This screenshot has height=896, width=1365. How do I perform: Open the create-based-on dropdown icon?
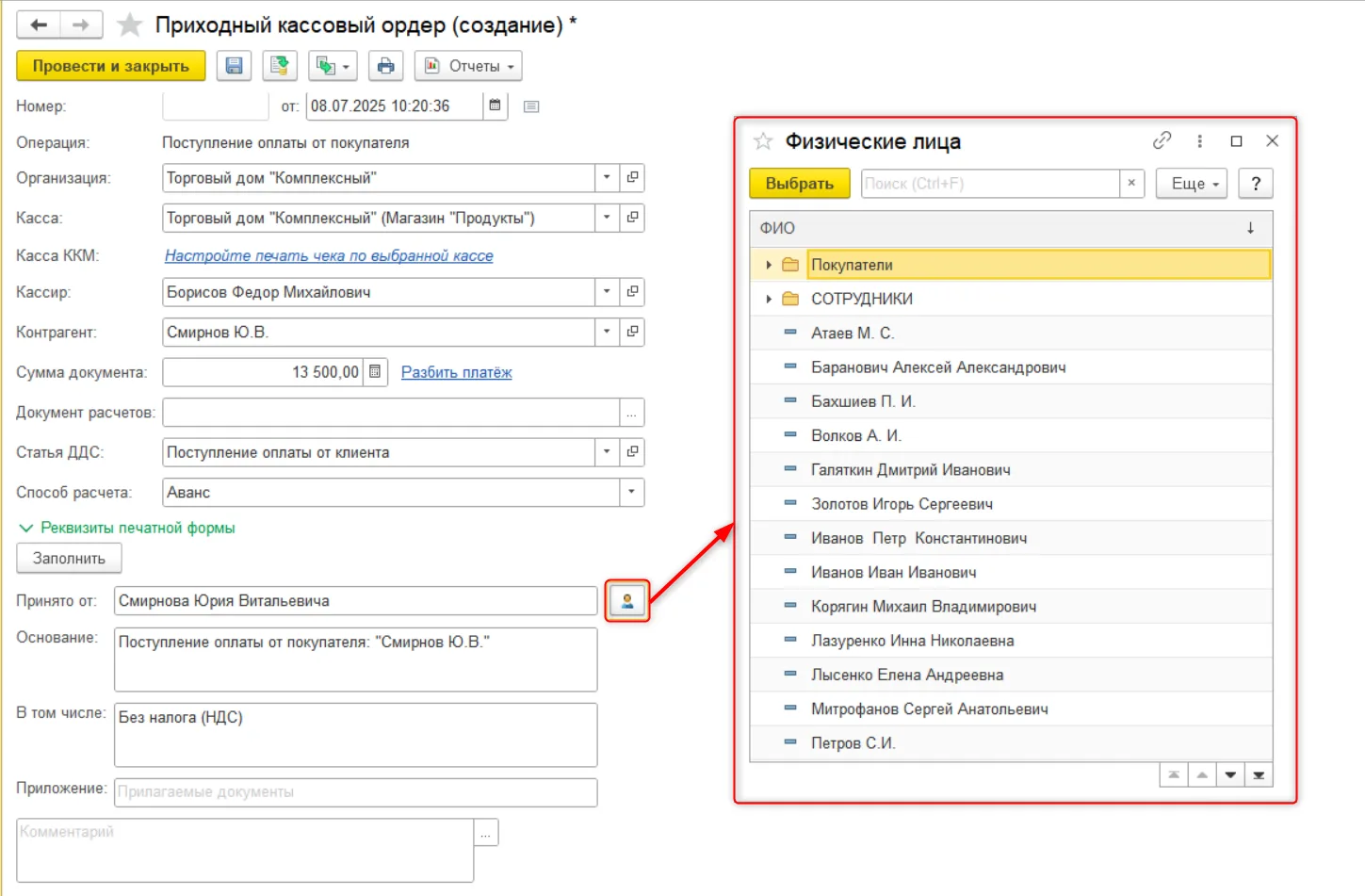point(333,66)
